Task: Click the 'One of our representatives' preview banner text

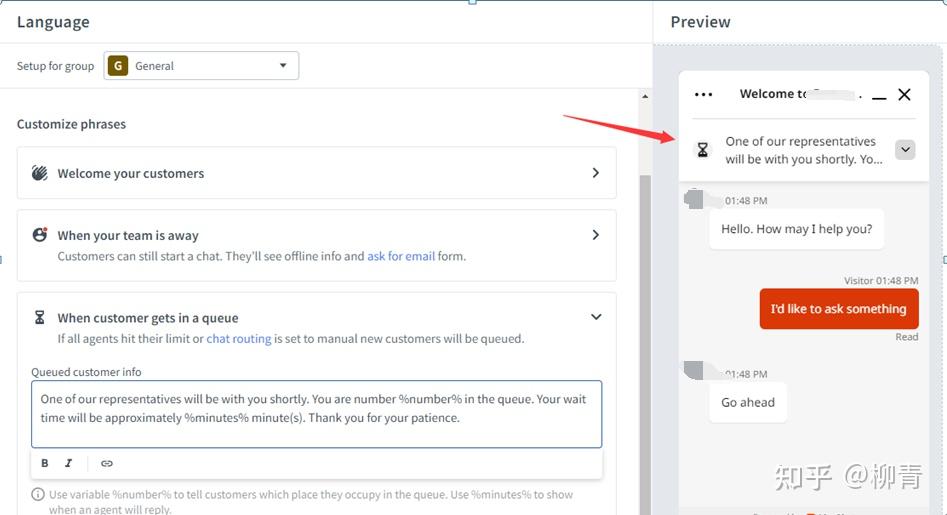Action: point(804,150)
